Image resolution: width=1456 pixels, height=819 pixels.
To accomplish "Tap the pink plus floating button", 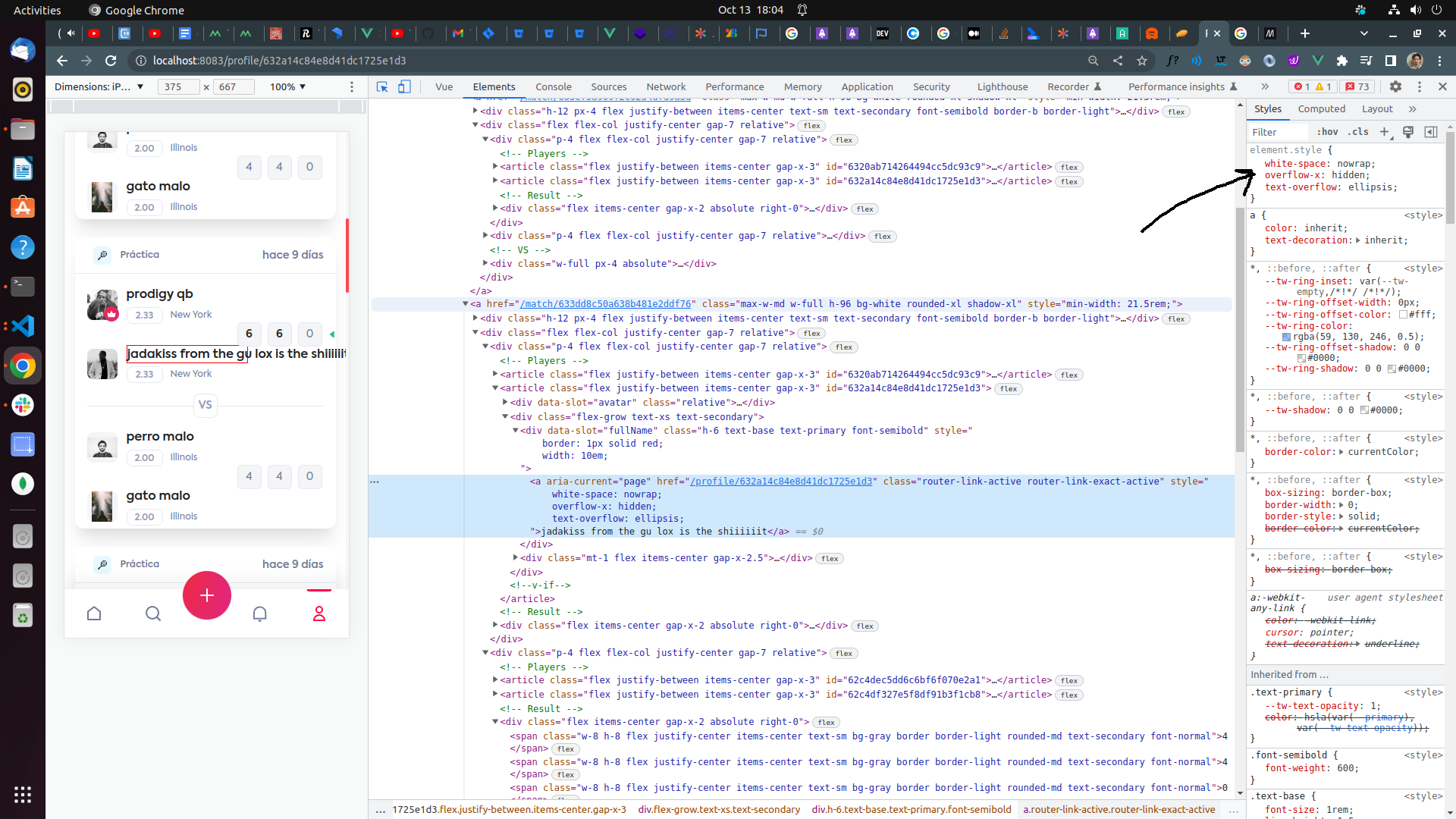I will tap(206, 595).
